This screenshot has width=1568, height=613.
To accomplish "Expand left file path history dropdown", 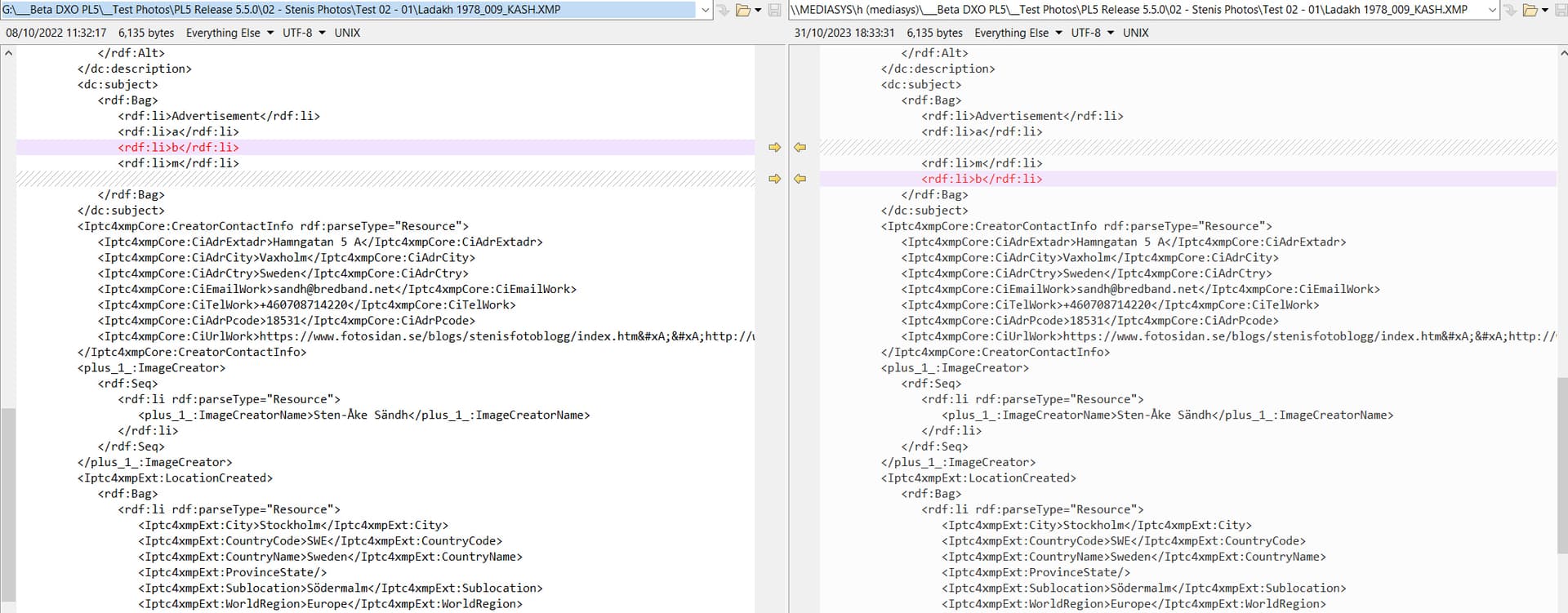I will (706, 10).
